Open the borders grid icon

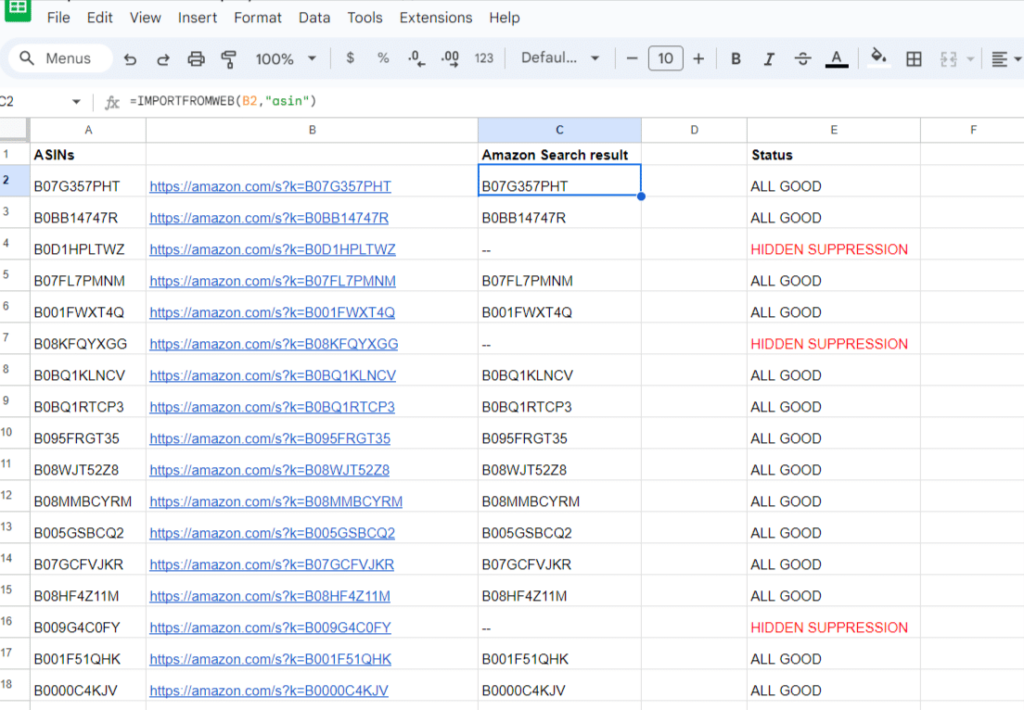pyautogui.click(x=913, y=59)
